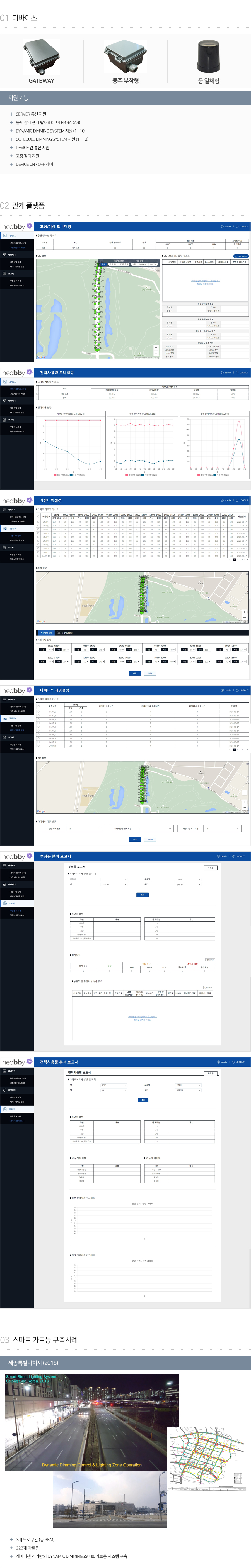Open middle dropdown in 다이나믹디밍값 설정 row
Screen dimensions: 251x1568
pos(155,829)
